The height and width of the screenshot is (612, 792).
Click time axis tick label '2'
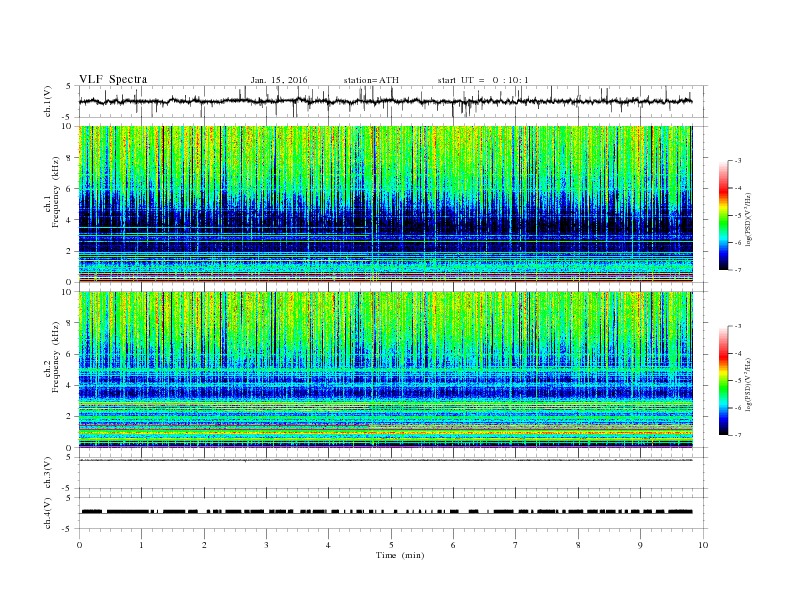[204, 545]
